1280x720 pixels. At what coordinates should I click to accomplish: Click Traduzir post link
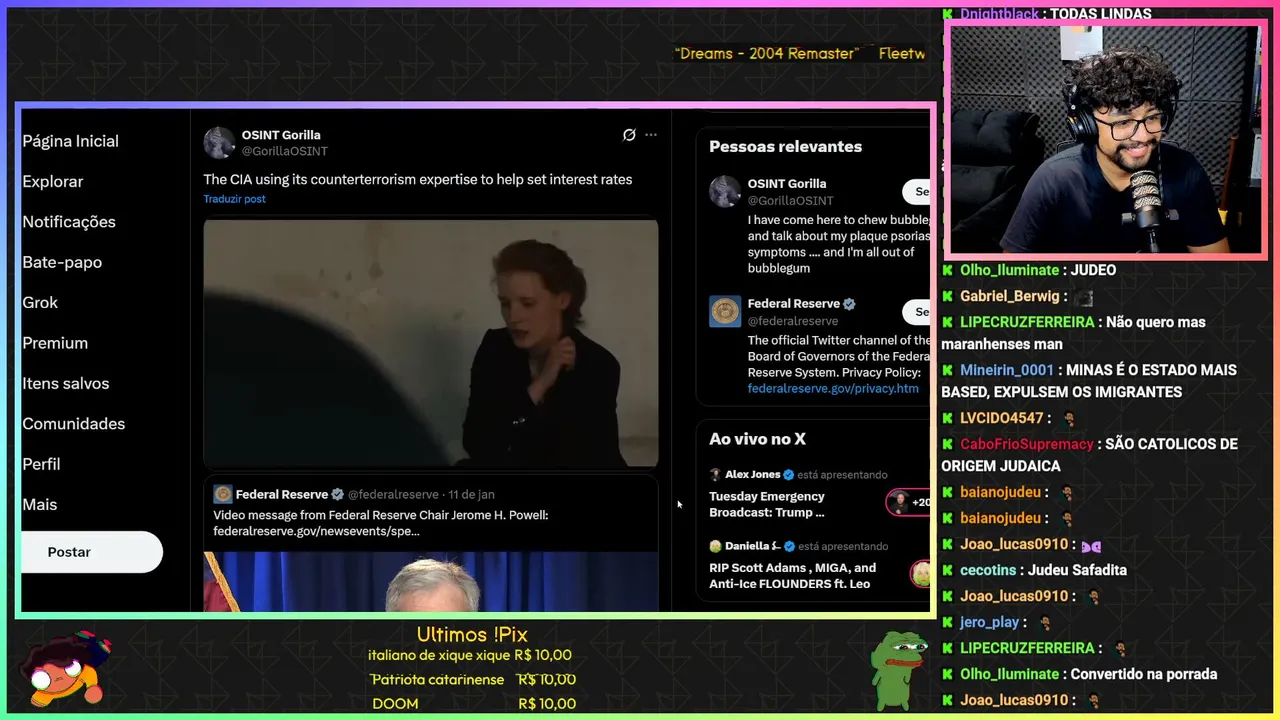[x=235, y=199]
